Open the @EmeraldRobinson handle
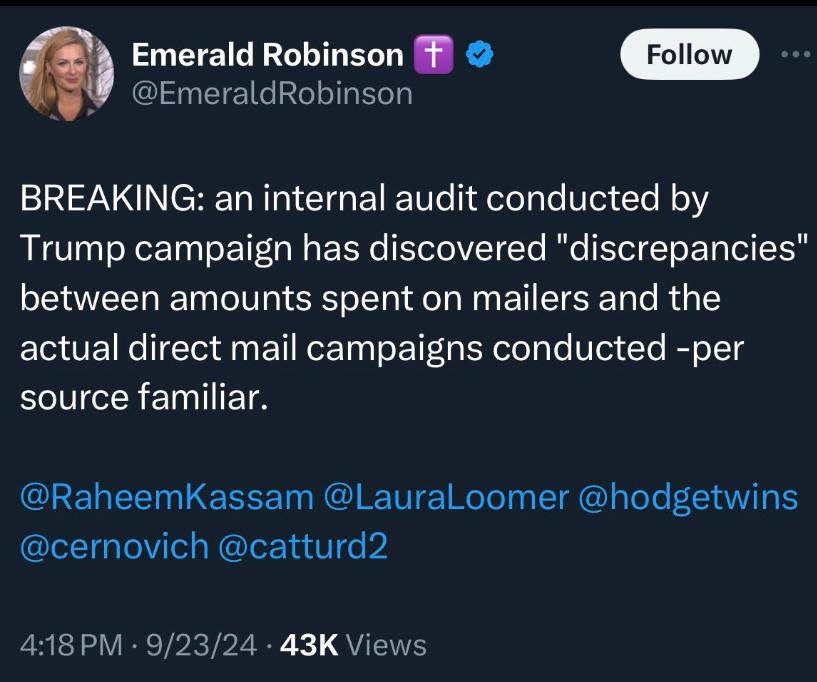817x682 pixels. [x=273, y=94]
